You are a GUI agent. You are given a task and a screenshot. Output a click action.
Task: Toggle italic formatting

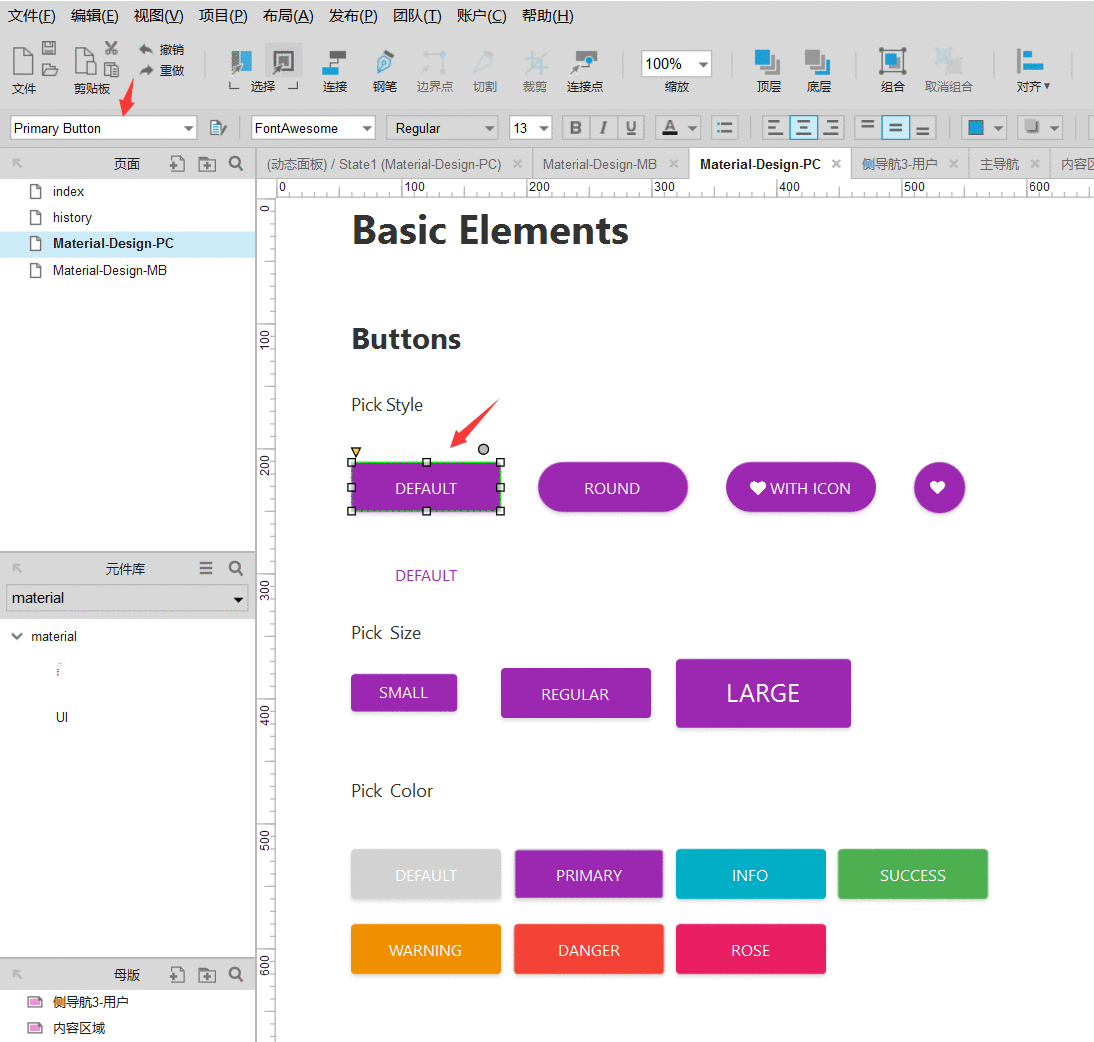coord(604,128)
